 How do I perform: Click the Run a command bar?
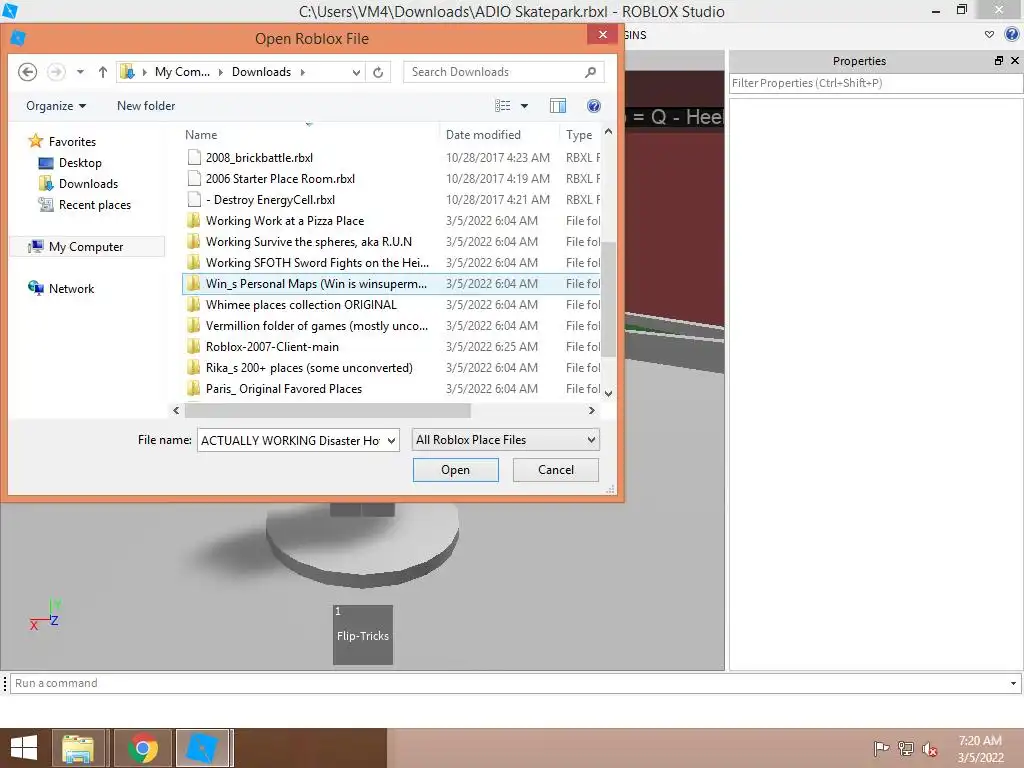509,683
